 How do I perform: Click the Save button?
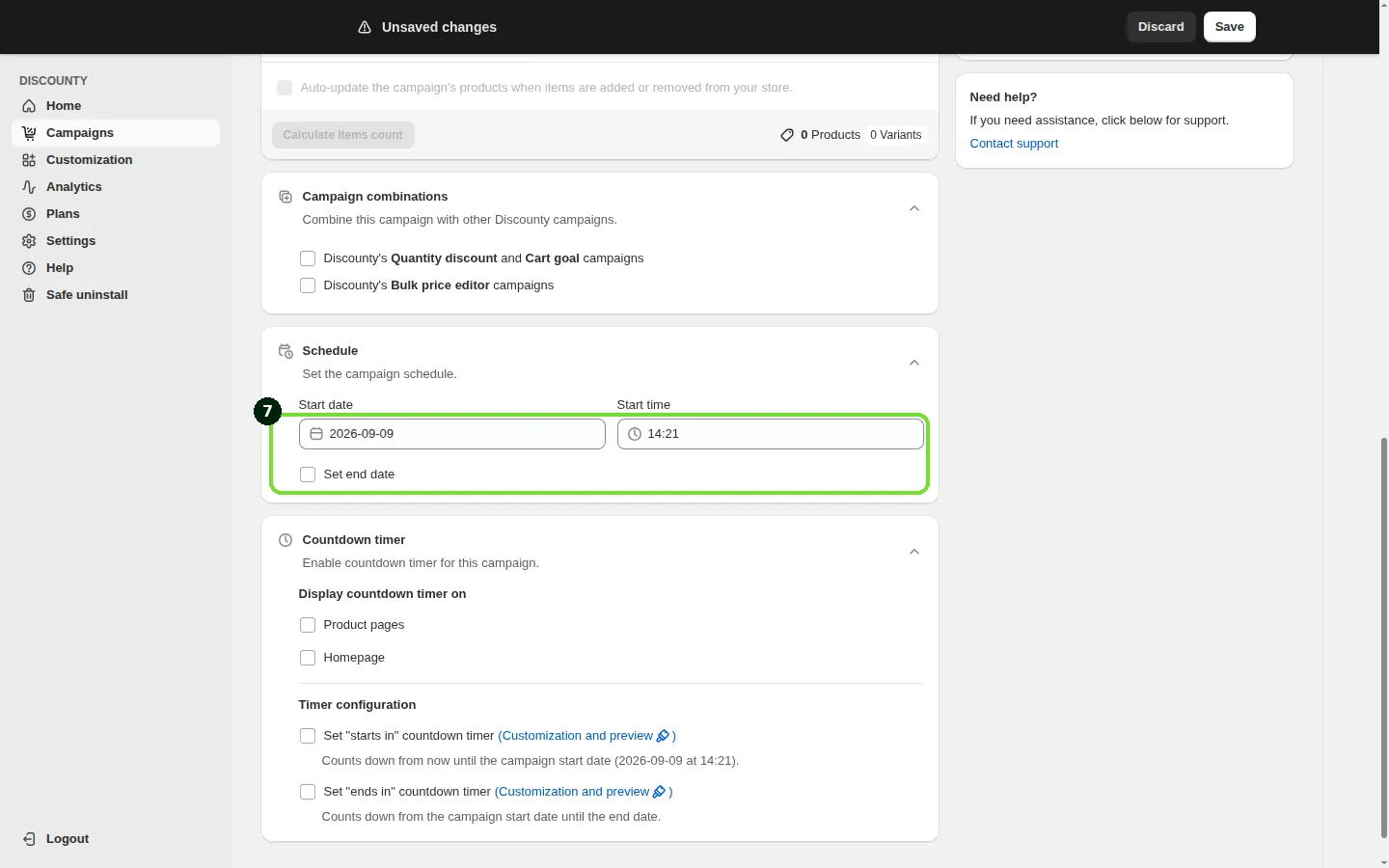(1230, 27)
